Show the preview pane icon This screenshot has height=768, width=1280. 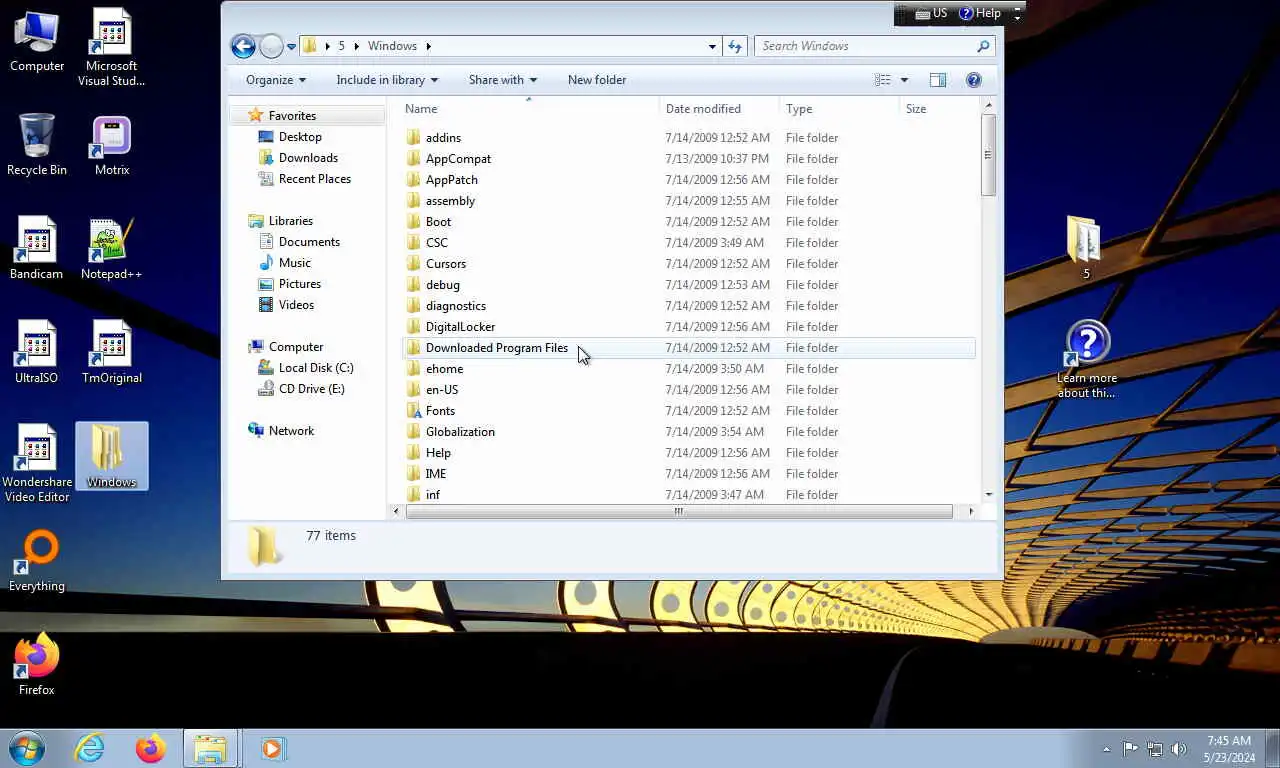point(937,80)
